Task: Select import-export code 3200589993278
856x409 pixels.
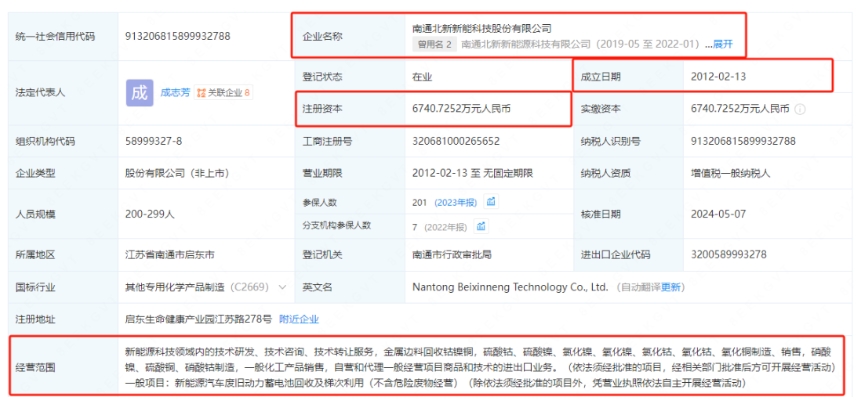Action: (728, 254)
